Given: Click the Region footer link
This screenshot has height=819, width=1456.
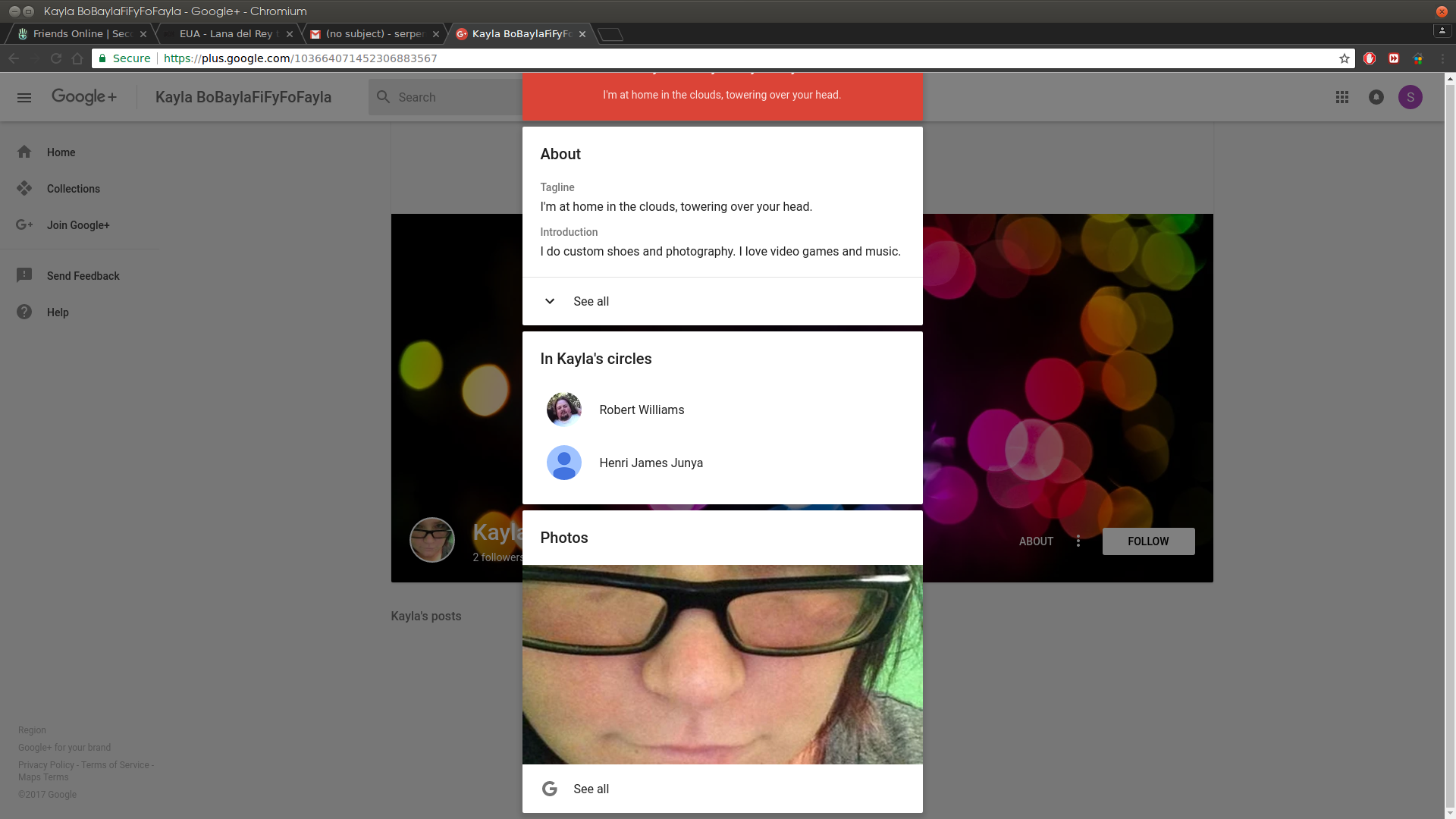Looking at the screenshot, I should [x=32, y=730].
